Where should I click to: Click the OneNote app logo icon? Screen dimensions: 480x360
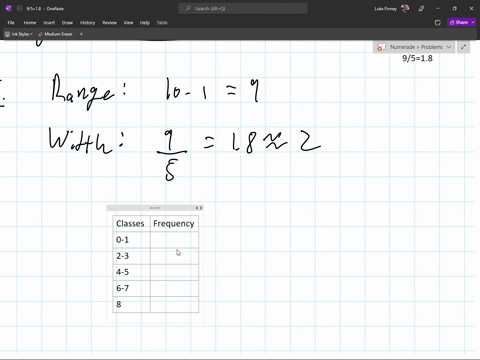pyautogui.click(x=9, y=9)
